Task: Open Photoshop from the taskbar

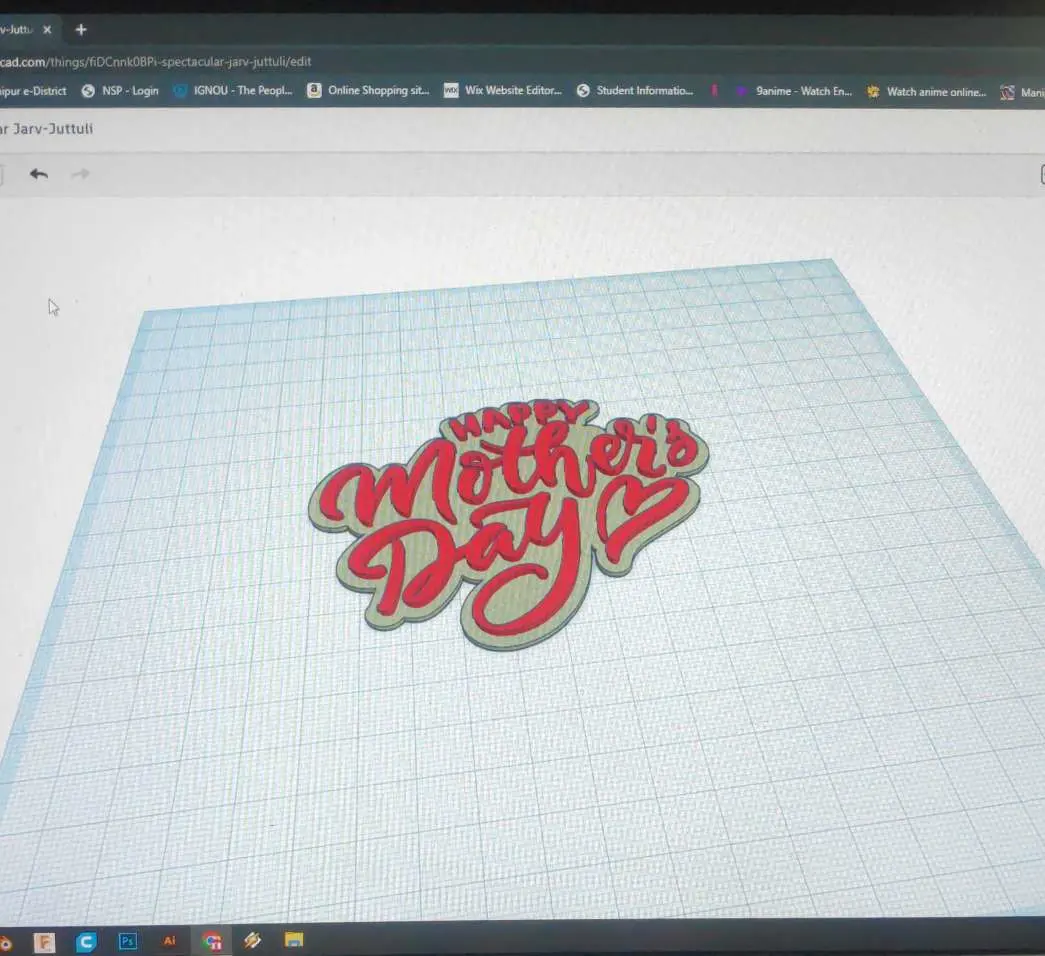Action: click(127, 941)
